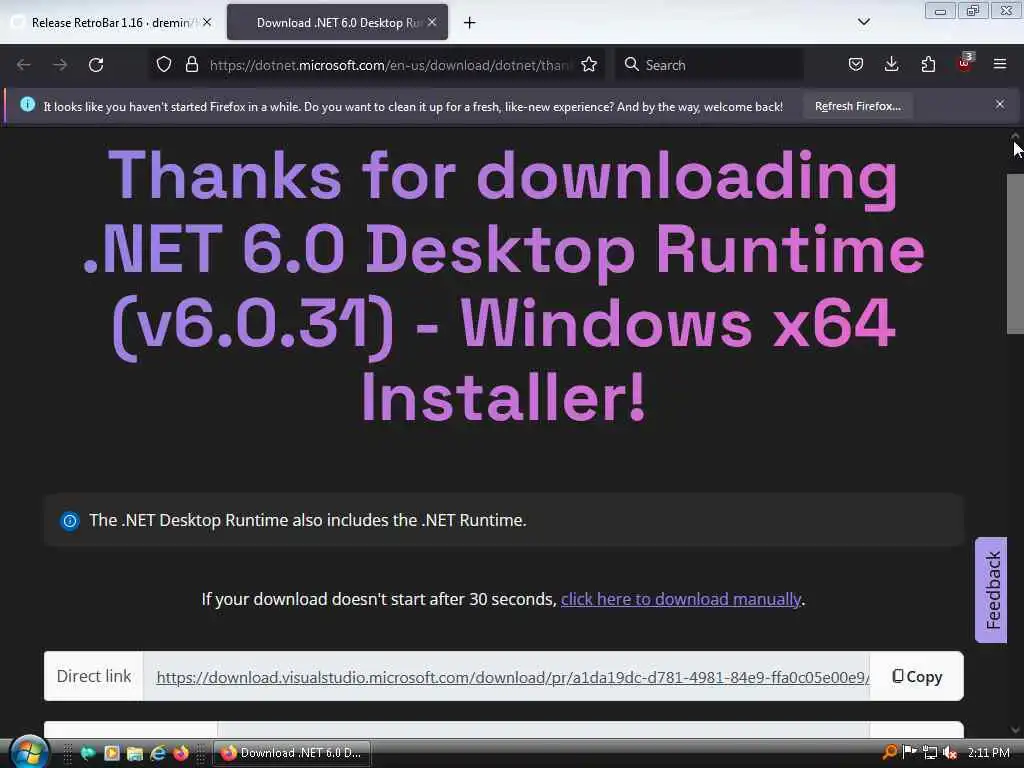Click the download manually link
1024x768 pixels.
(x=680, y=600)
